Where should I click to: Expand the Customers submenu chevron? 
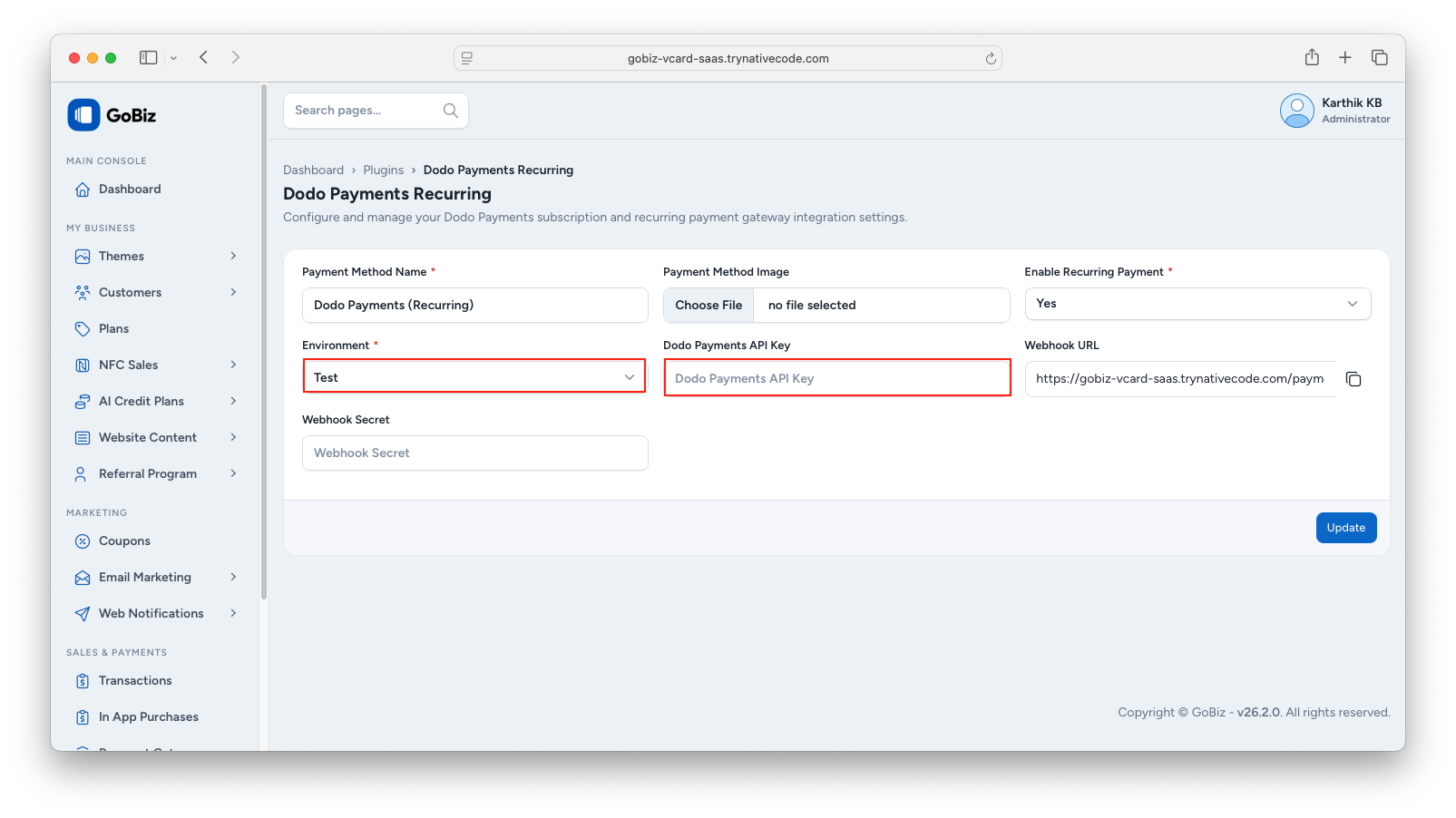pos(233,292)
